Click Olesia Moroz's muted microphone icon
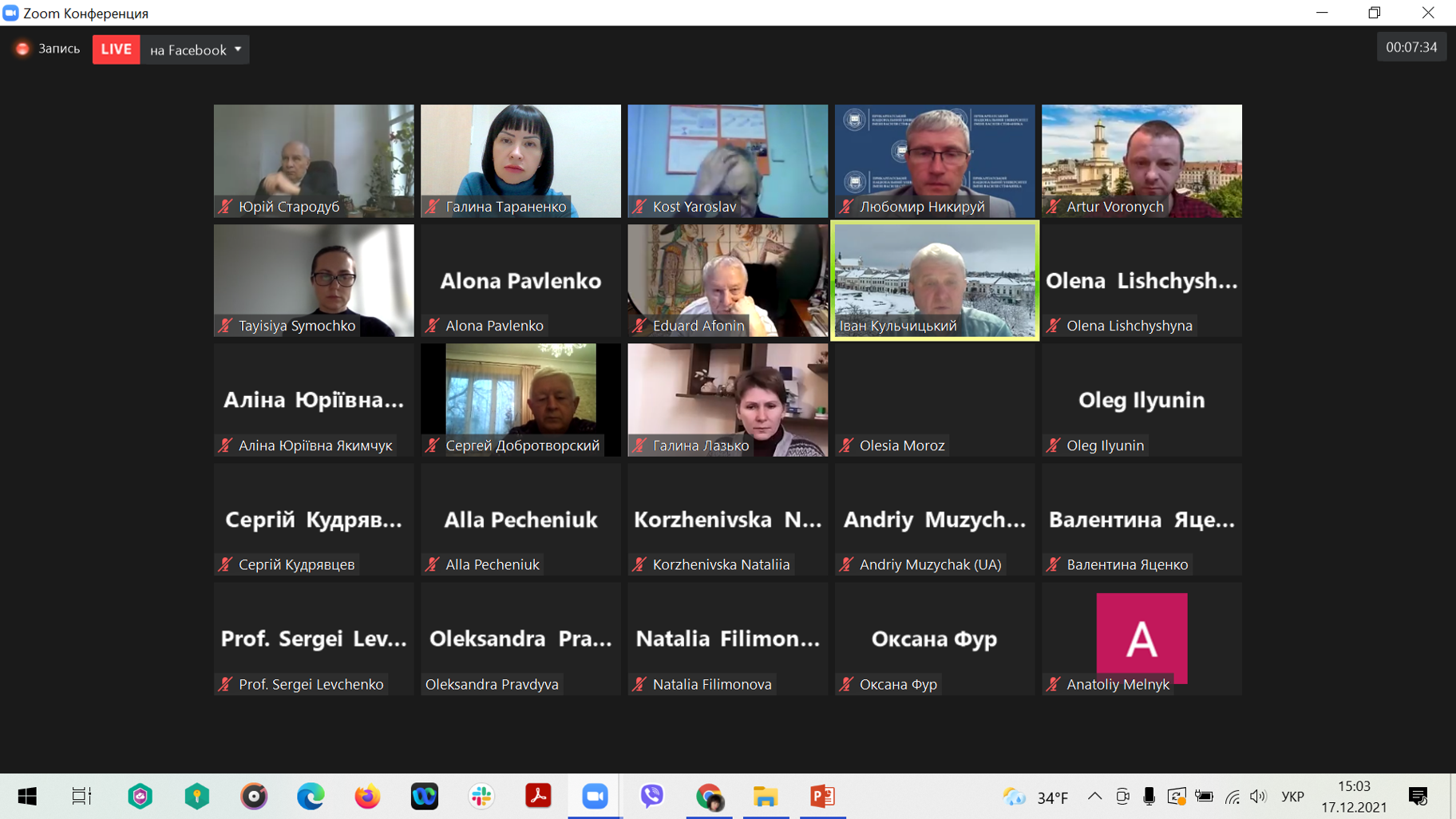 [847, 445]
